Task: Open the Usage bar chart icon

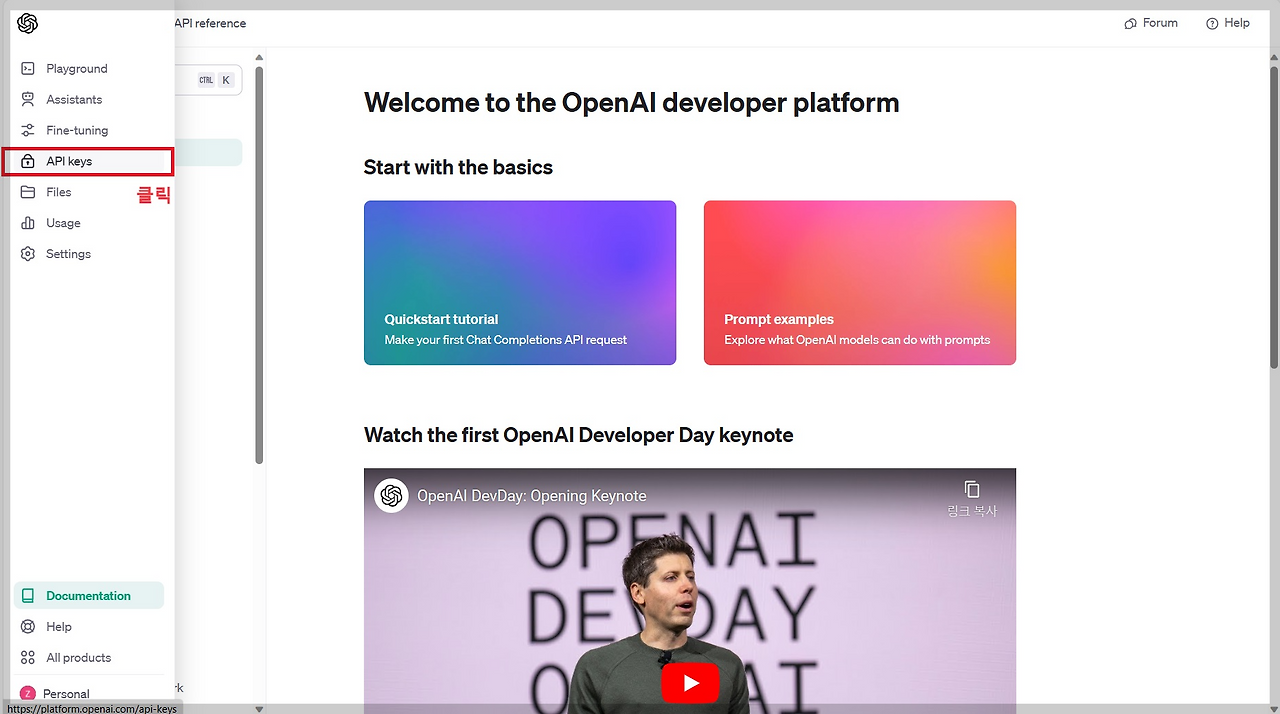Action: click(x=28, y=223)
